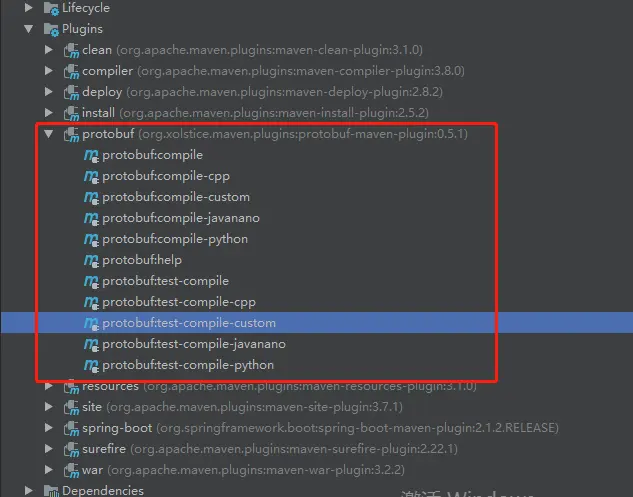Expand the install plugin arrow
This screenshot has height=497, width=633.
pos(49,113)
